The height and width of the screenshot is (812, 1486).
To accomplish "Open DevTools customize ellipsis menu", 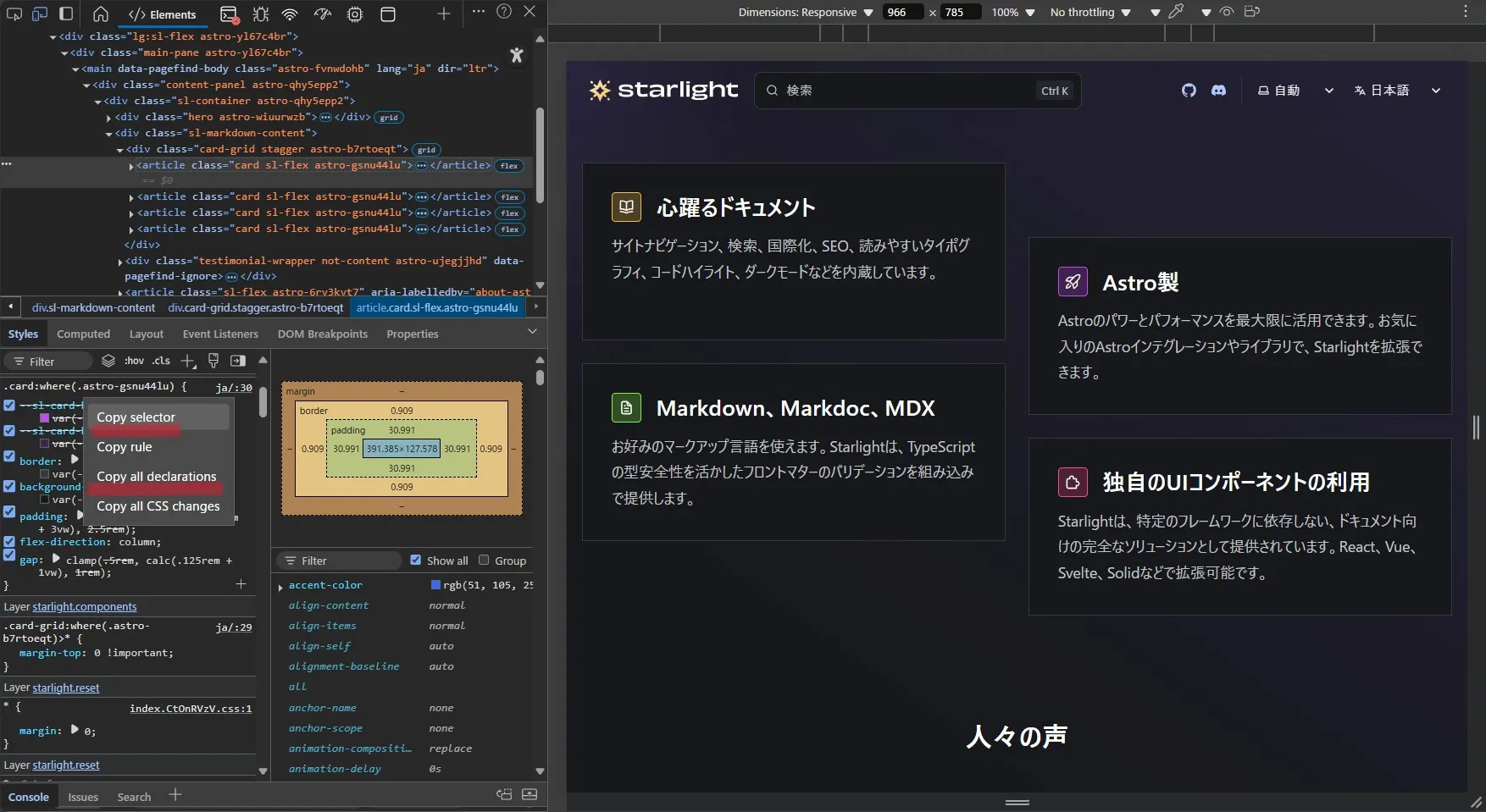I will click(x=479, y=12).
